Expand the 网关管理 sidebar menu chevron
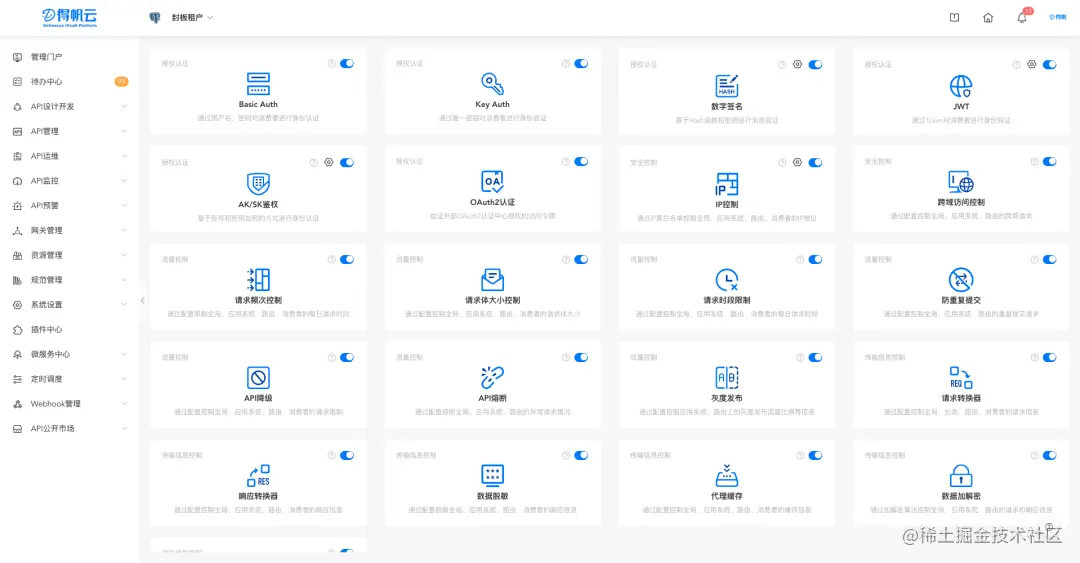This screenshot has width=1080, height=563. point(124,230)
